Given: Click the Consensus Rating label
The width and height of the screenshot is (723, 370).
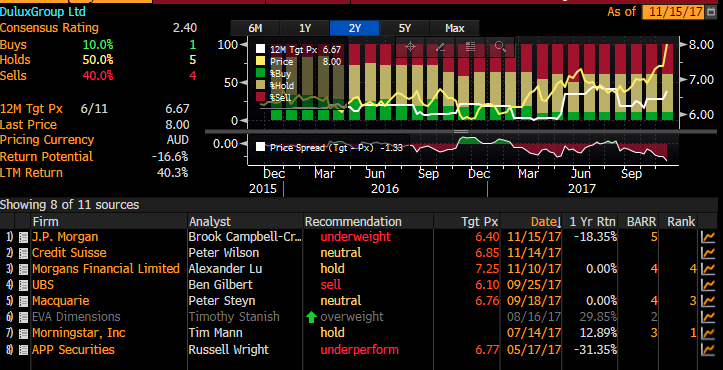Looking at the screenshot, I should (x=49, y=28).
